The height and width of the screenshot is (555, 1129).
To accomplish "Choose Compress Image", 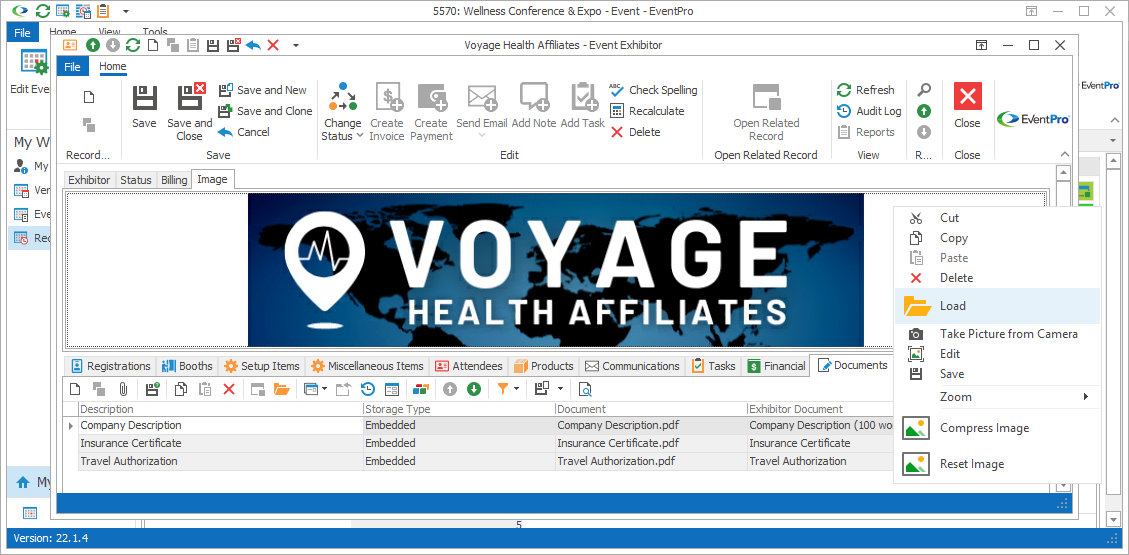I will [x=997, y=428].
